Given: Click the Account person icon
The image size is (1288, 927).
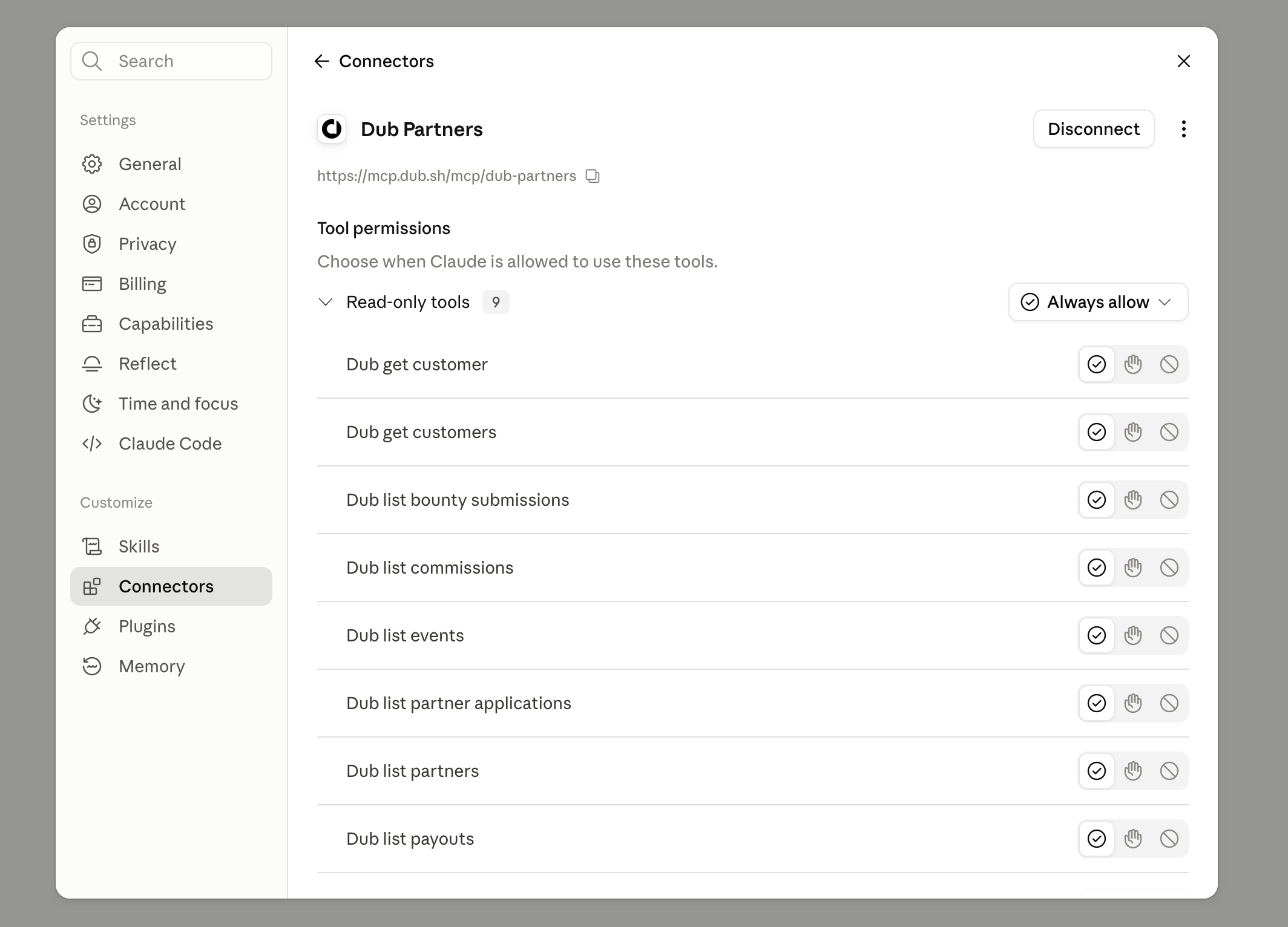Looking at the screenshot, I should tap(92, 204).
